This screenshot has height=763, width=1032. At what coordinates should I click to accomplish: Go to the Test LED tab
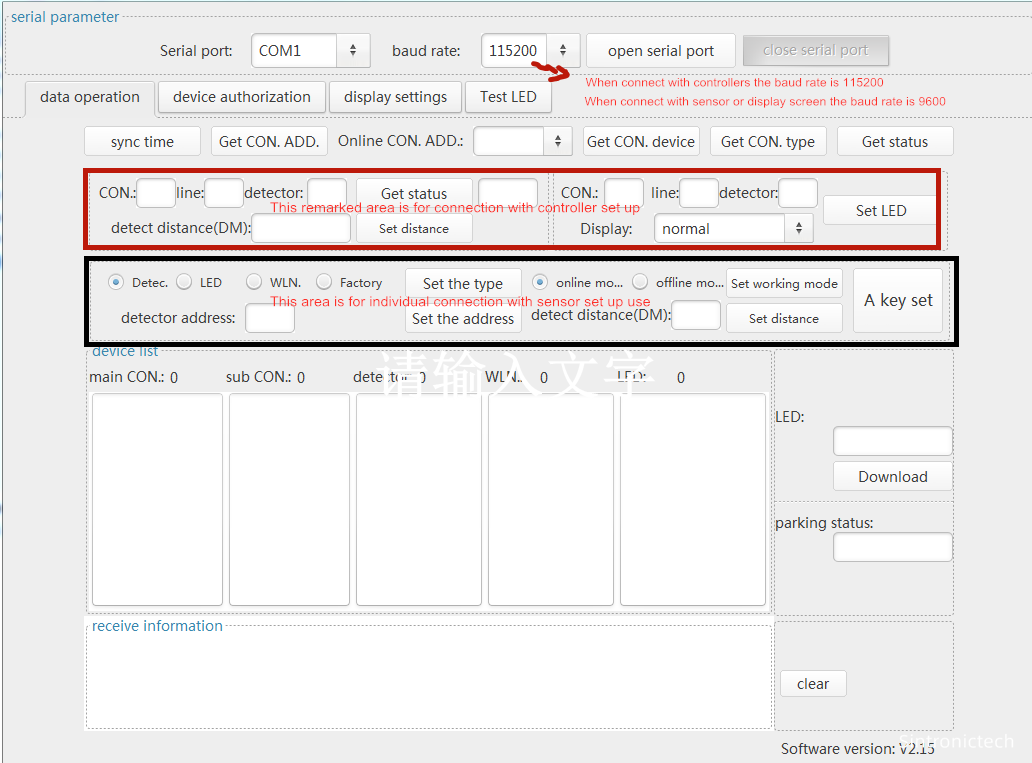coord(508,97)
